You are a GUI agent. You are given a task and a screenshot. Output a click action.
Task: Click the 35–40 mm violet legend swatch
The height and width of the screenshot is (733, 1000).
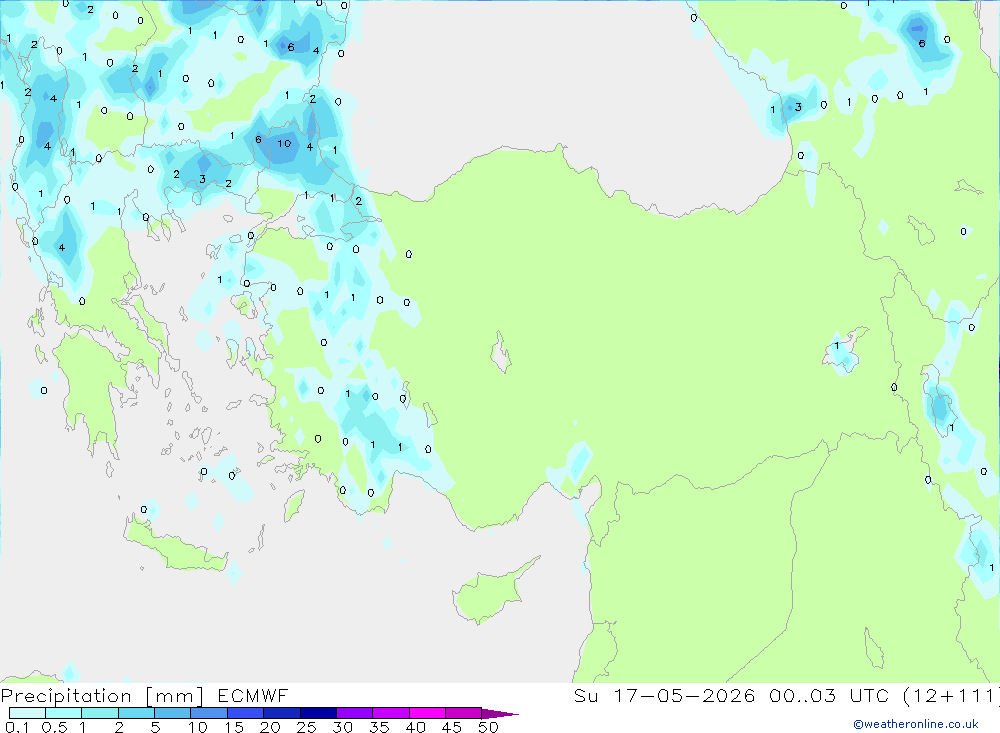(x=391, y=713)
